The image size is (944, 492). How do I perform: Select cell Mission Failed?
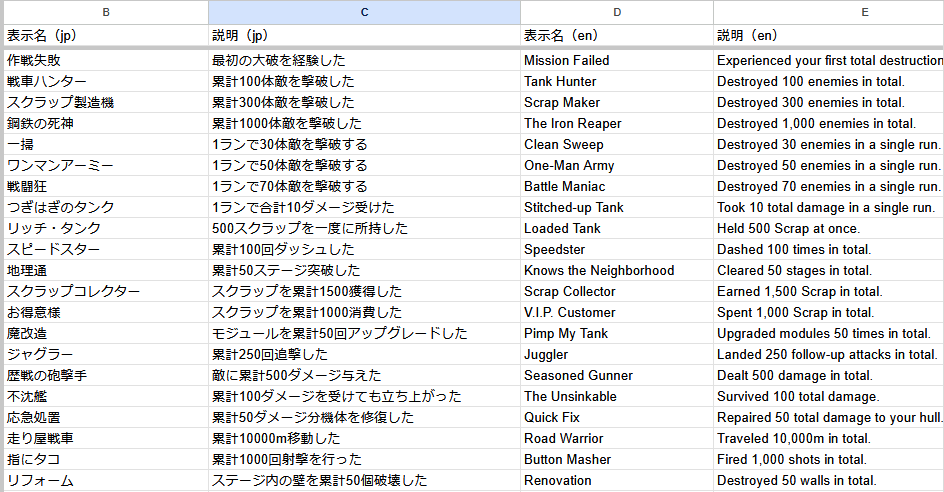(x=617, y=60)
